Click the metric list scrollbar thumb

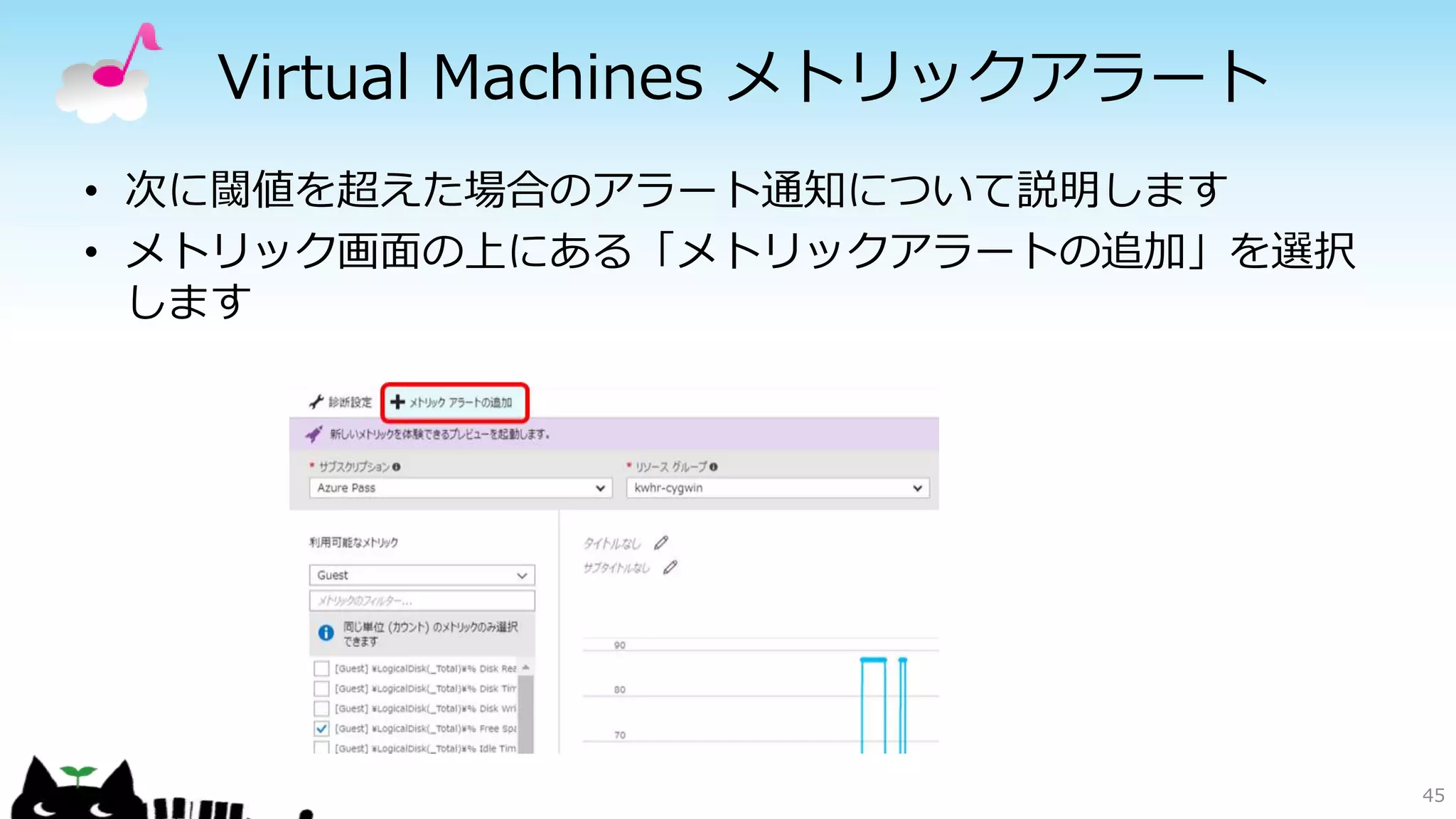point(526,714)
